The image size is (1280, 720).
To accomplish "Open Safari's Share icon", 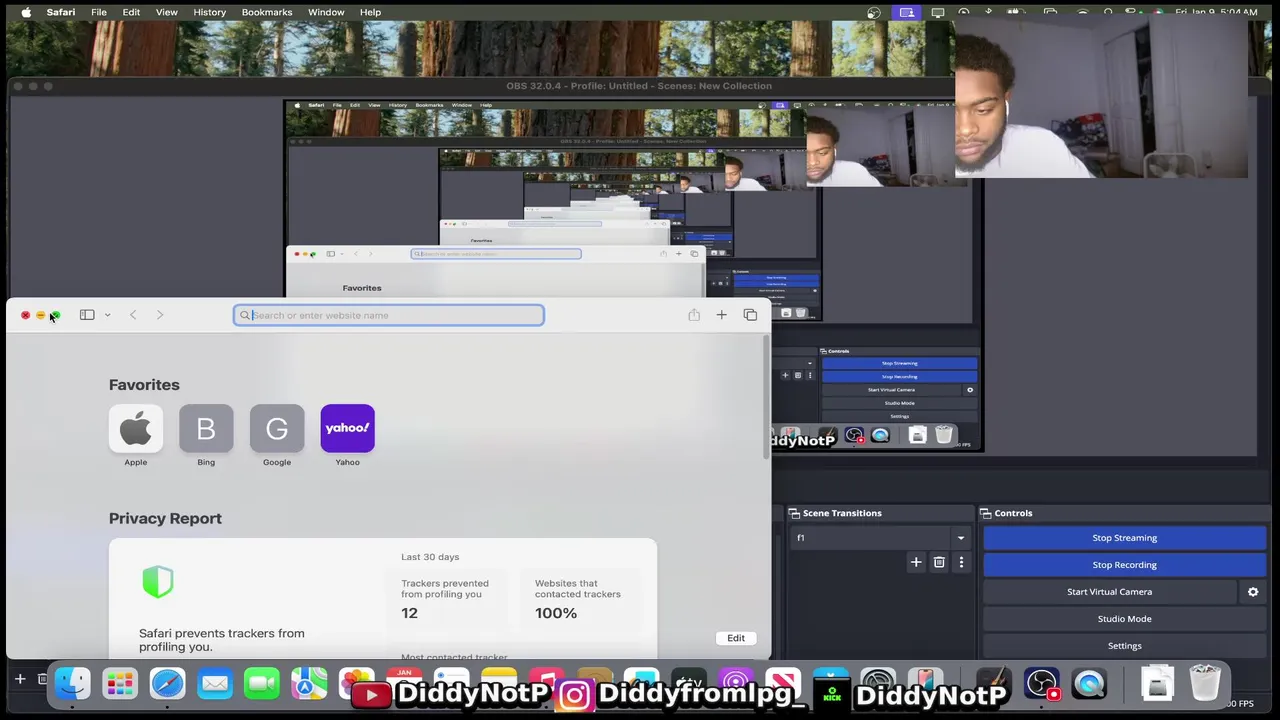I will (x=694, y=315).
